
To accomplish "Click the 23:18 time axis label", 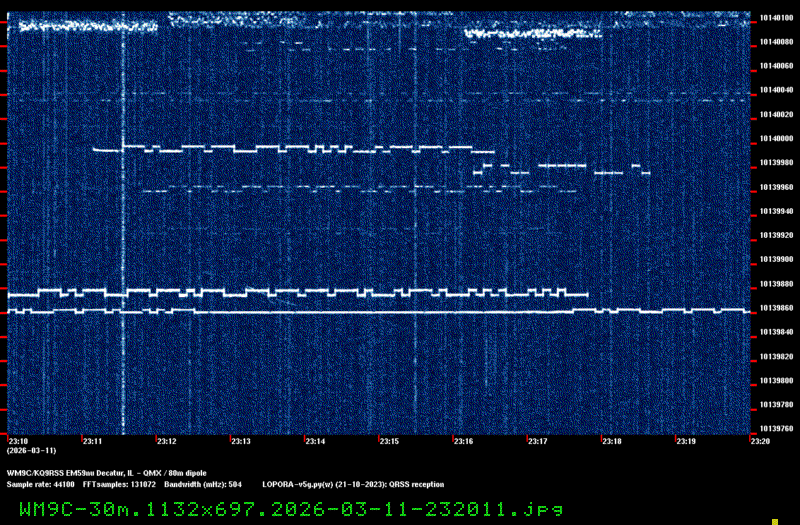I will [612, 441].
